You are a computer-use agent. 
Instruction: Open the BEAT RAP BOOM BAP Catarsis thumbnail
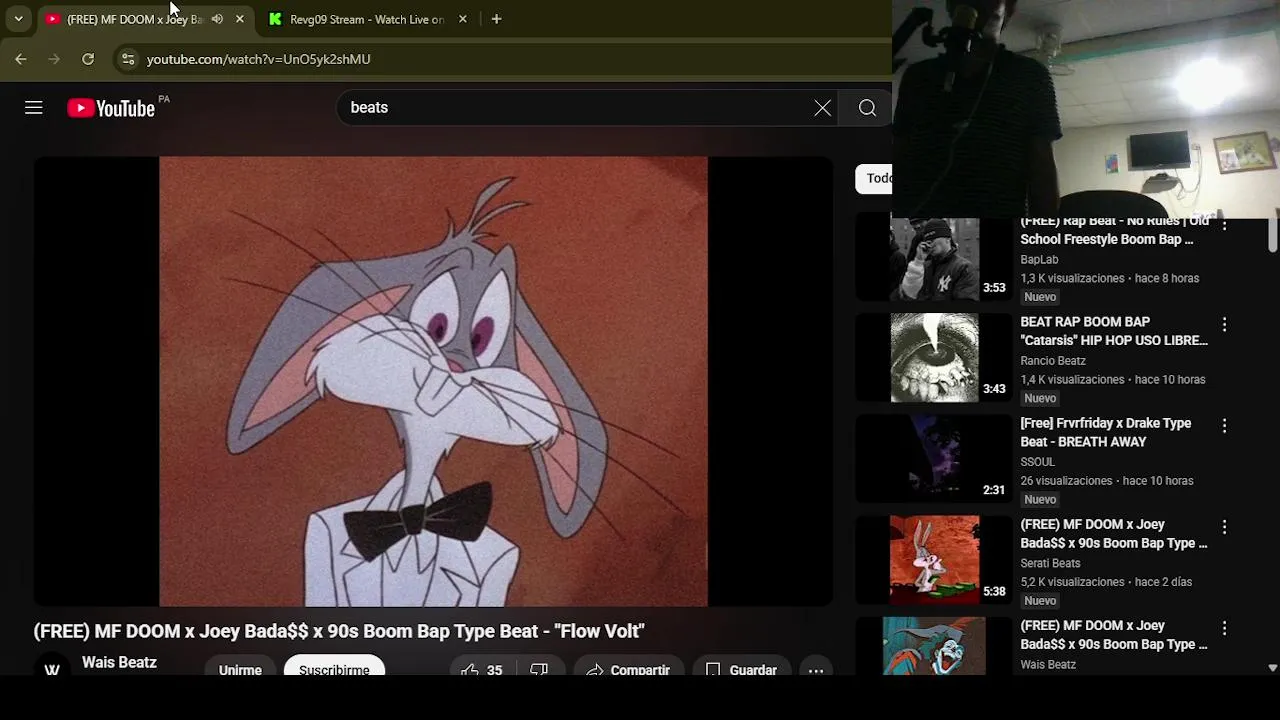tap(935, 358)
